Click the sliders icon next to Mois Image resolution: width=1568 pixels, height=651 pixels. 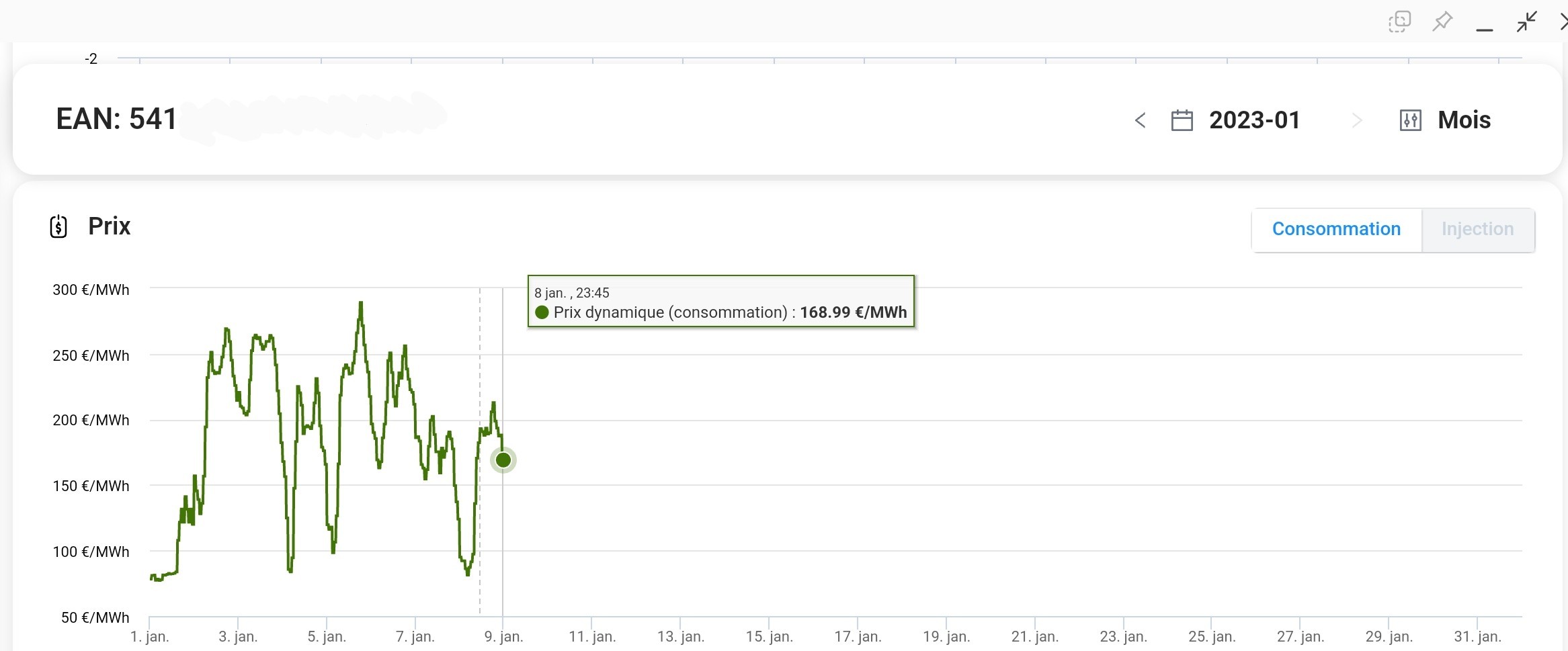coord(1410,120)
